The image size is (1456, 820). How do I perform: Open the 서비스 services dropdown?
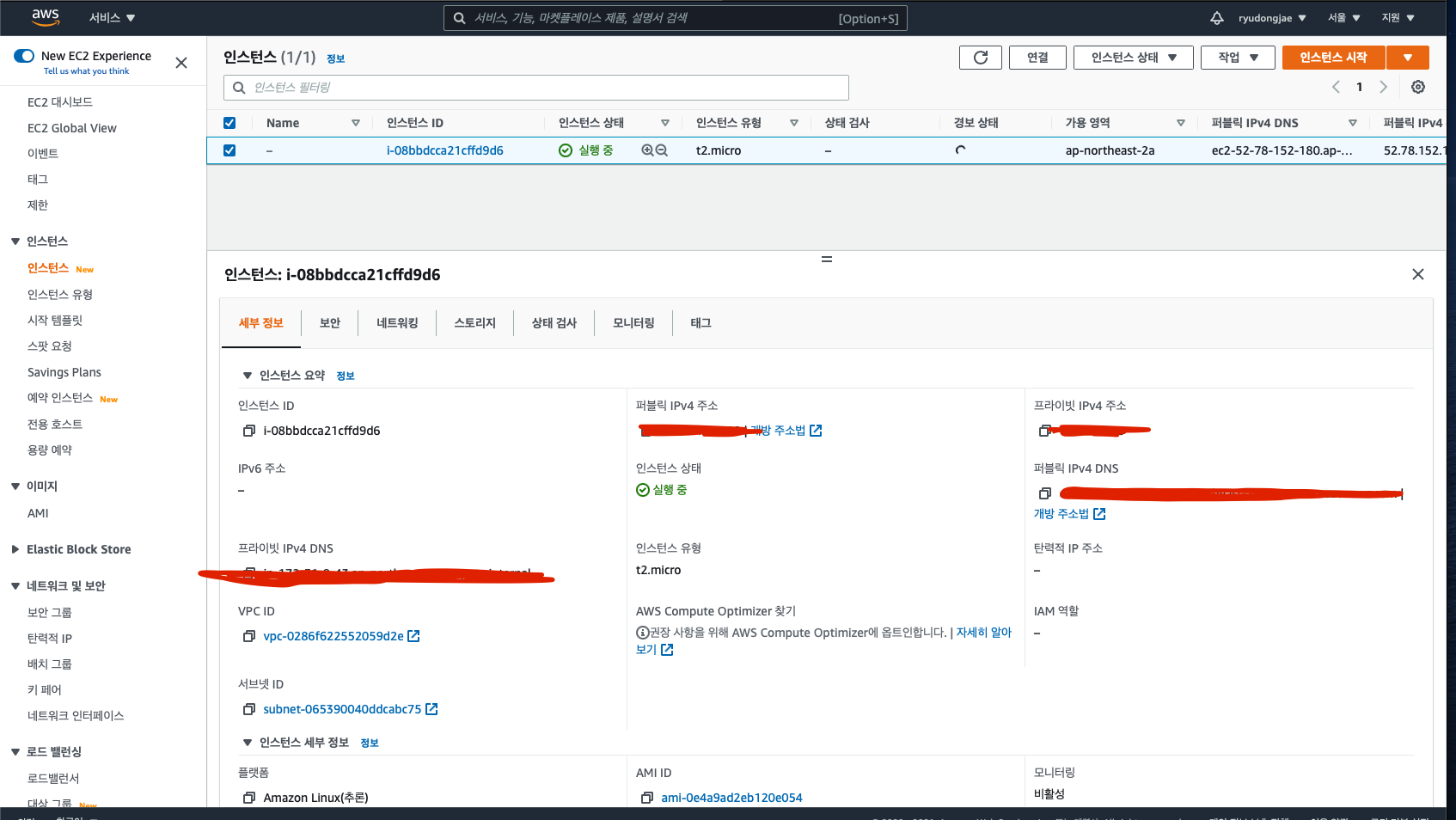point(112,18)
